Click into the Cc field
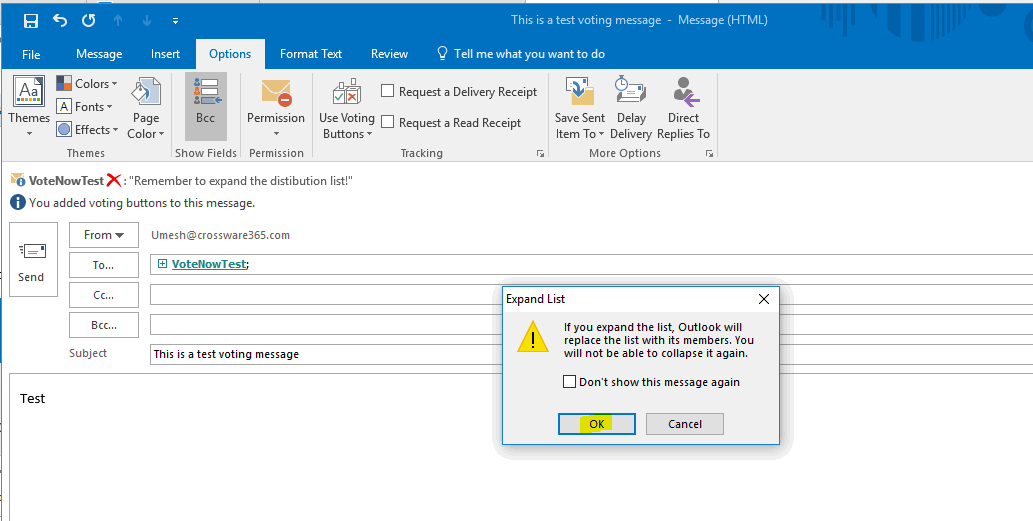This screenshot has height=521, width=1033. click(x=324, y=294)
